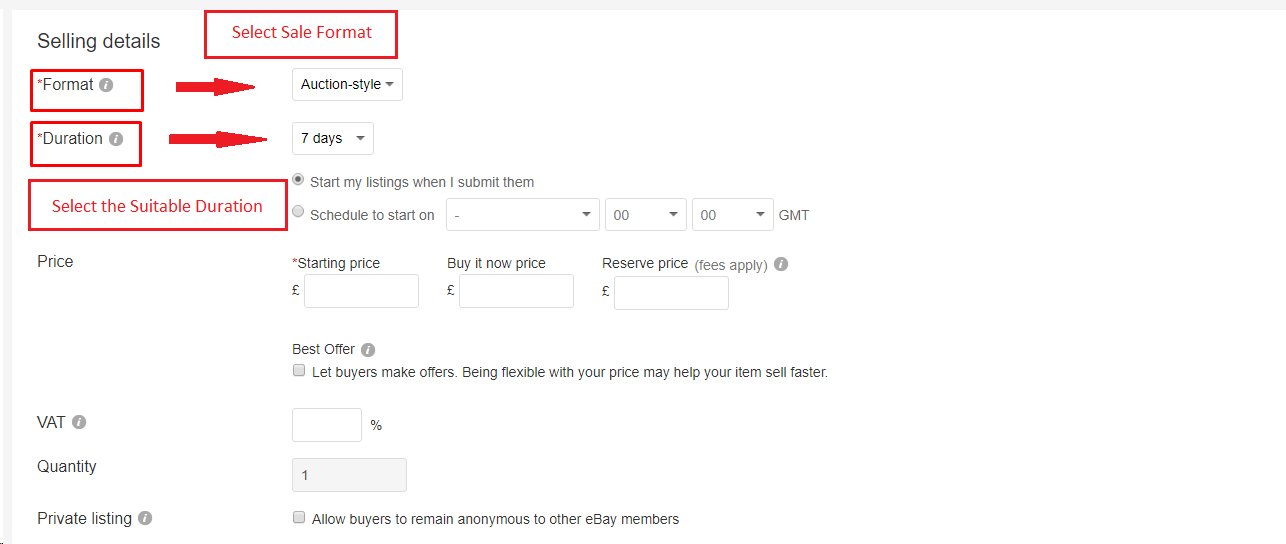Open the Auction-style format dropdown
1286x544 pixels.
coord(347,85)
